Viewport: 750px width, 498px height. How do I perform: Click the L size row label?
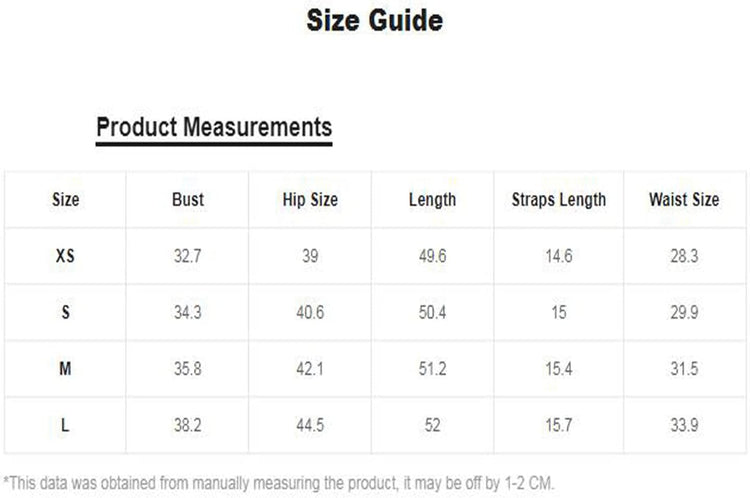(65, 426)
